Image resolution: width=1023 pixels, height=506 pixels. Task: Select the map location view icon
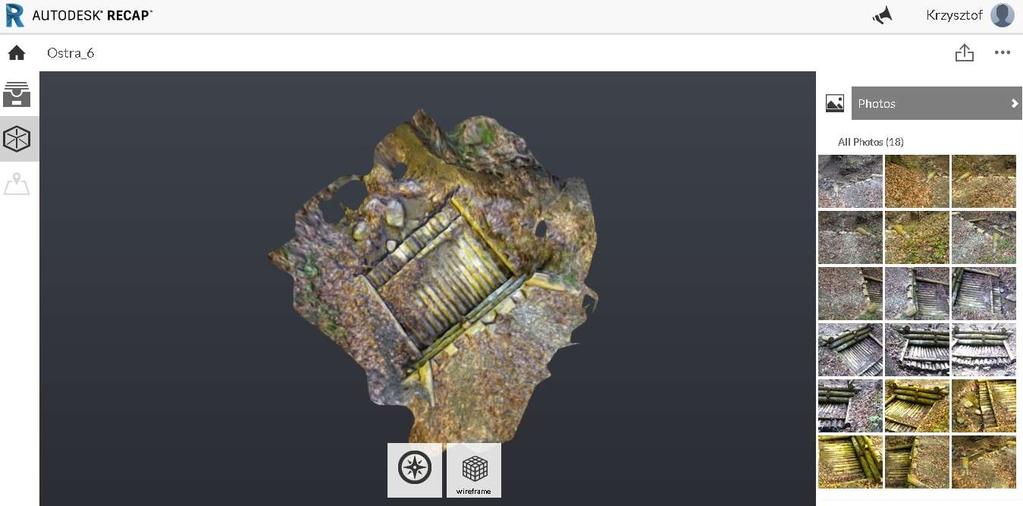16,184
